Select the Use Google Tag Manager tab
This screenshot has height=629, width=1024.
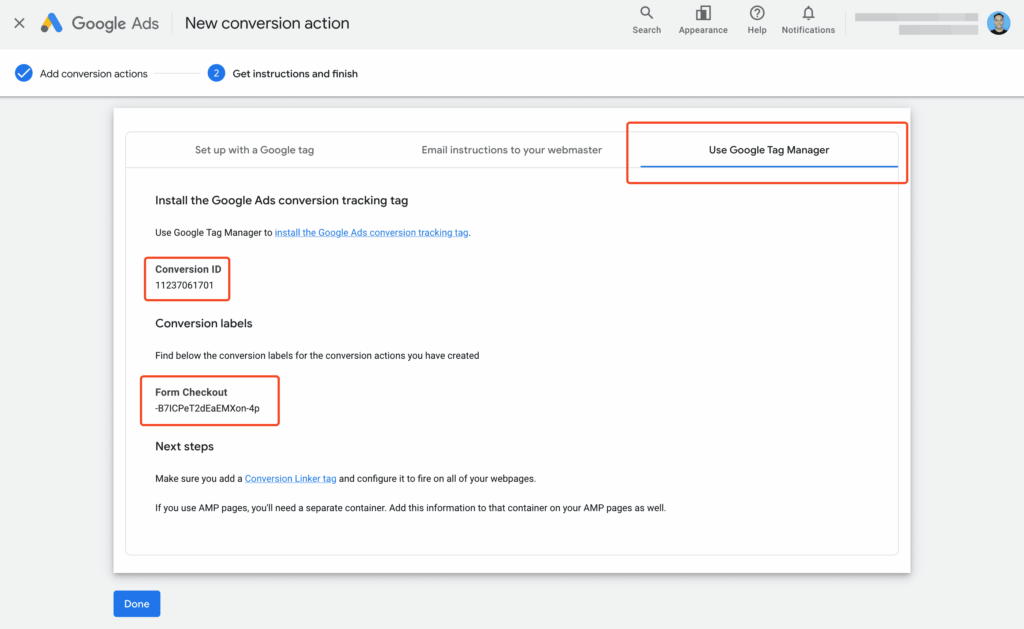coord(769,150)
